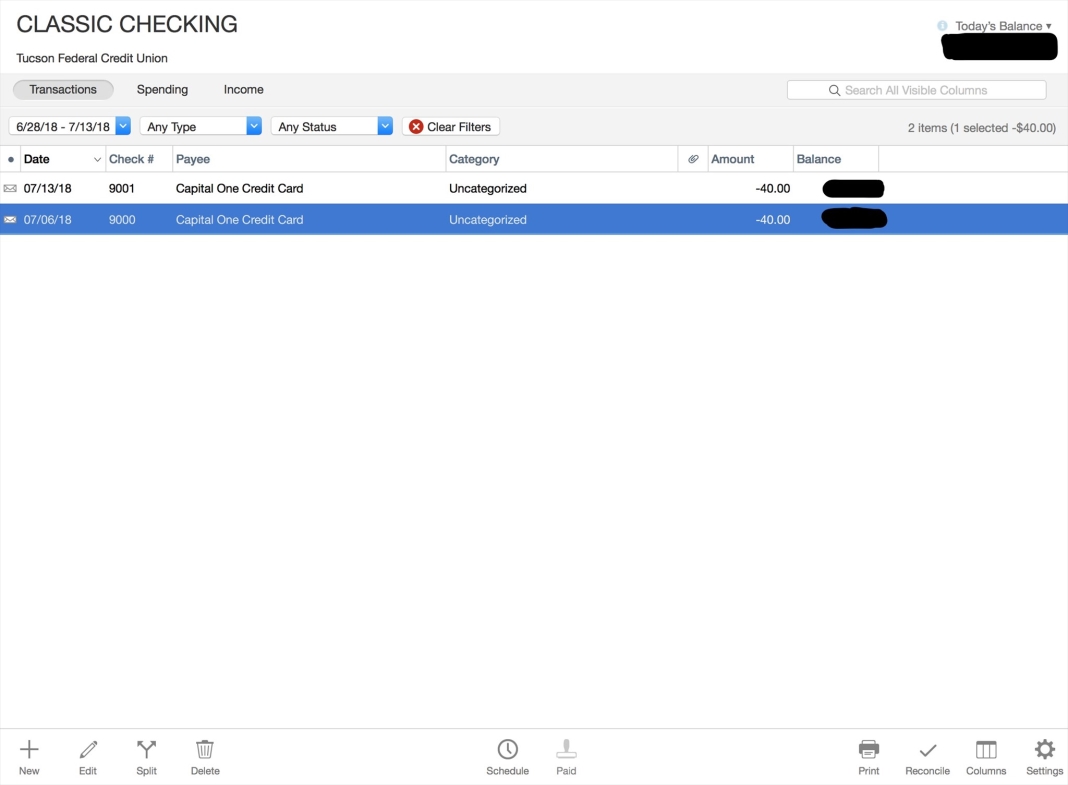Click the Search All Visible Columns field

point(916,90)
